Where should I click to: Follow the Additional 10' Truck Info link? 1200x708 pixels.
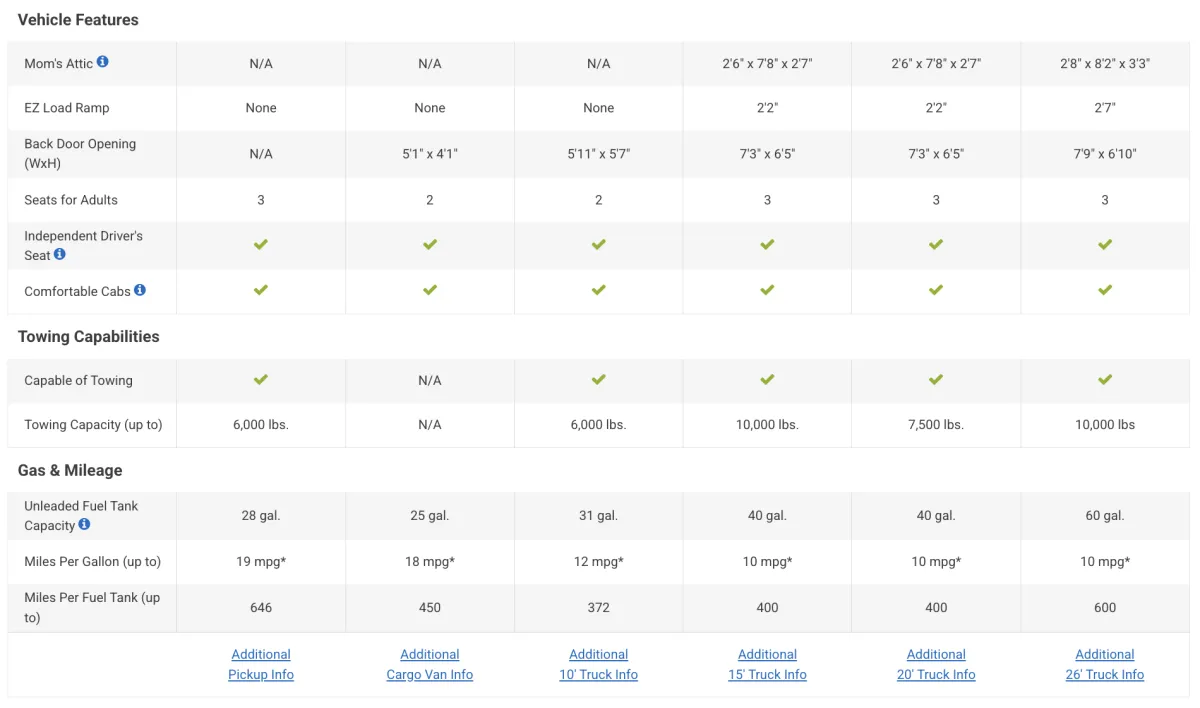click(599, 664)
